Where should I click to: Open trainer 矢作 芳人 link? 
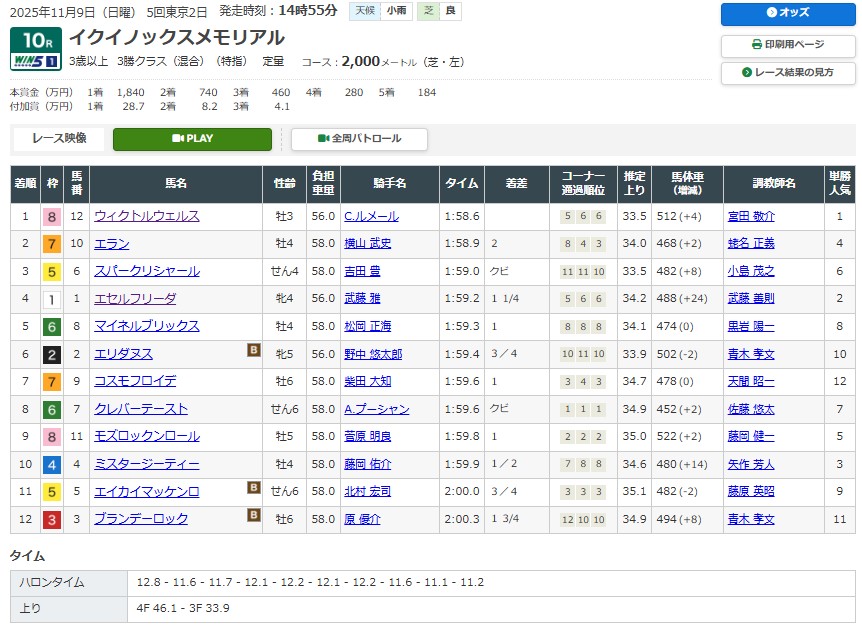[x=751, y=464]
